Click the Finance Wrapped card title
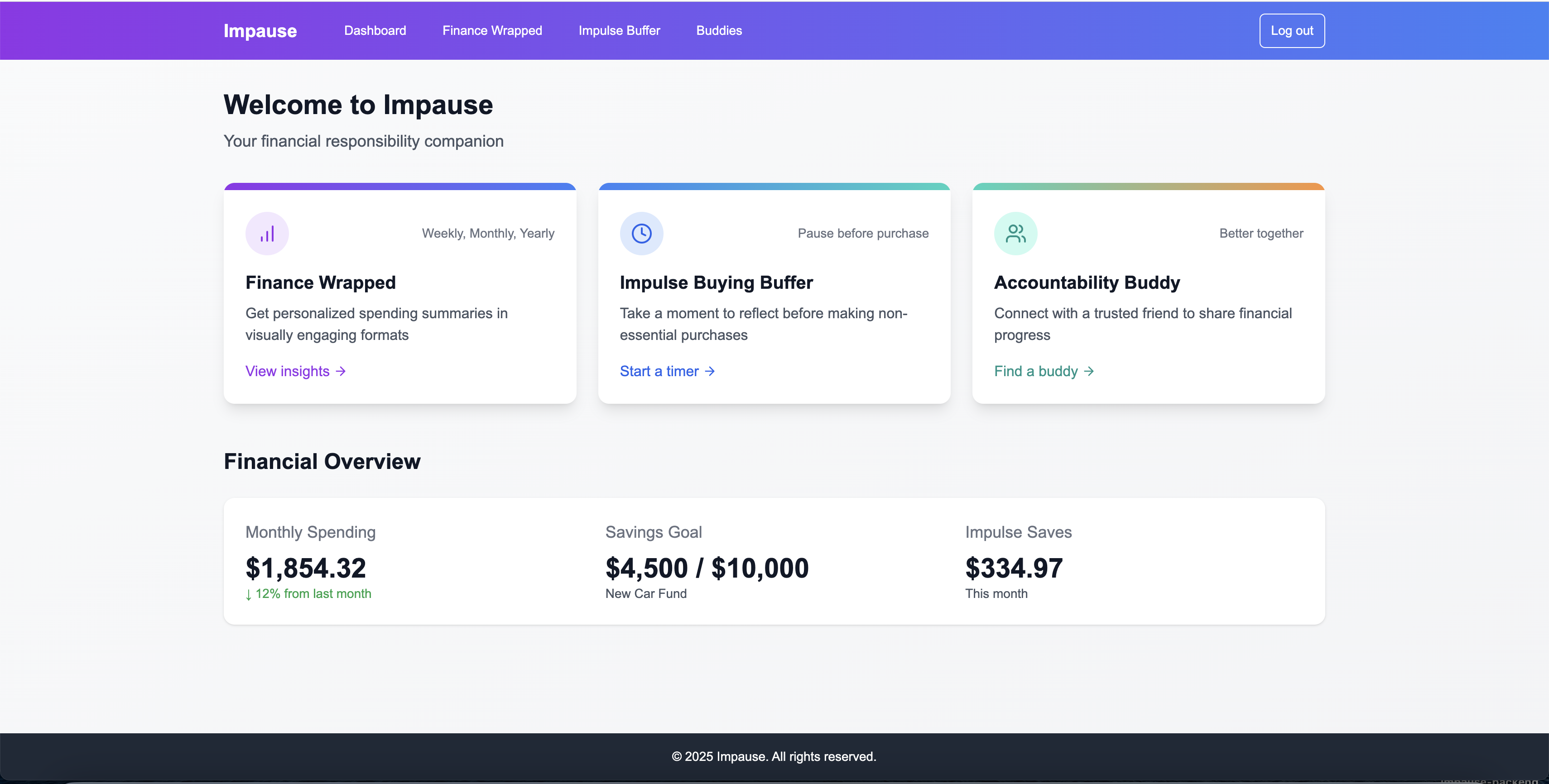Image resolution: width=1549 pixels, height=784 pixels. [321, 282]
